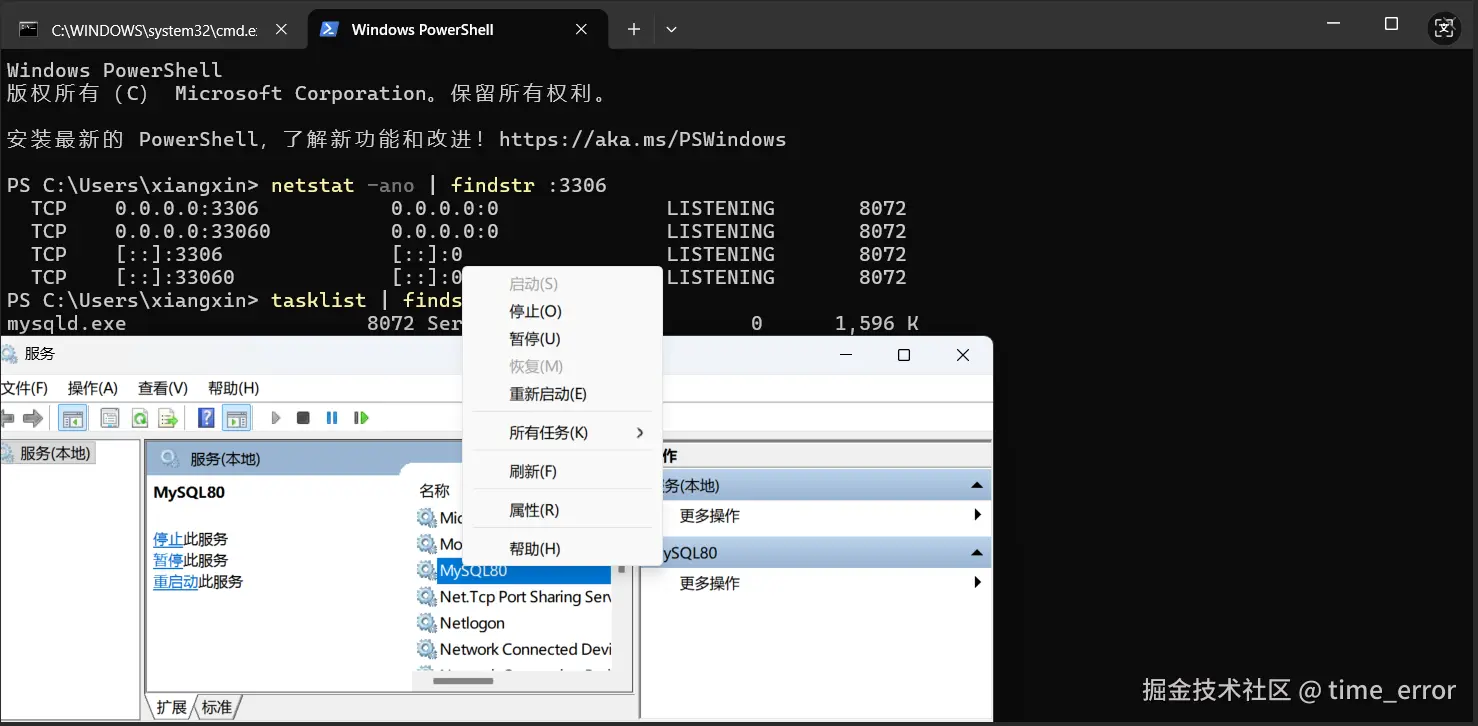
Task: Open the 文件(F) menu in Services
Action: click(24, 388)
